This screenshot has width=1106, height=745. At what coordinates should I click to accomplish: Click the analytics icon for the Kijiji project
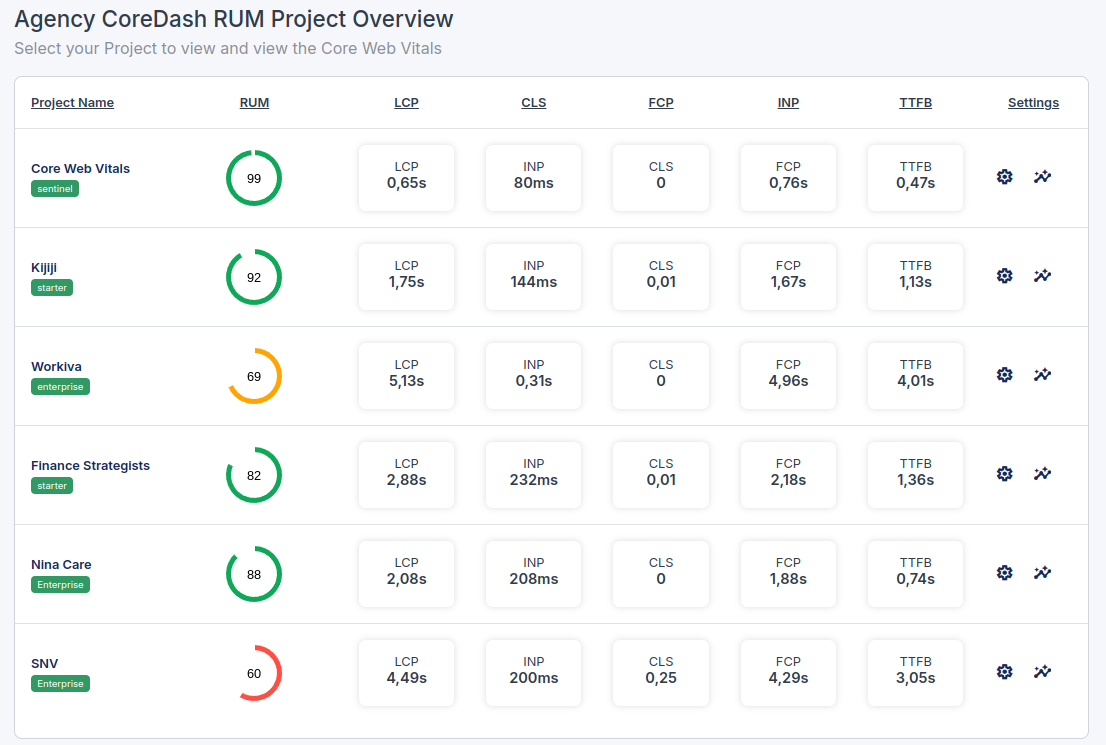(1042, 275)
